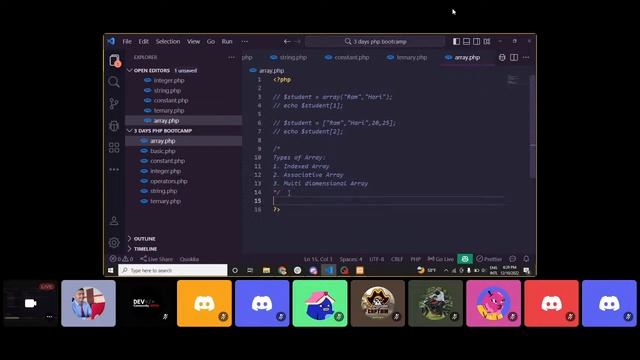This screenshot has width=640, height=360.
Task: Open the Explorer view in activity bar
Action: point(114,61)
